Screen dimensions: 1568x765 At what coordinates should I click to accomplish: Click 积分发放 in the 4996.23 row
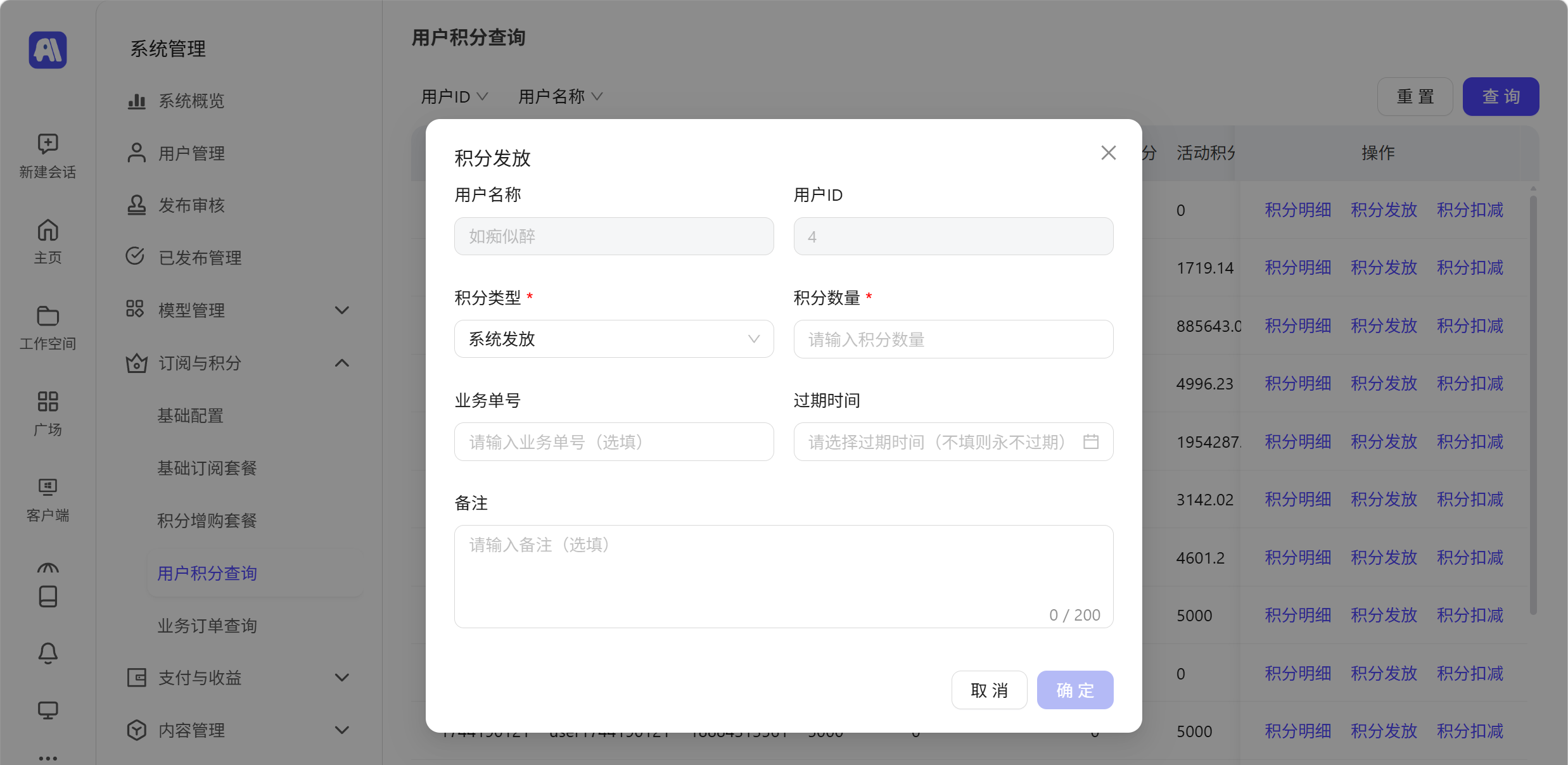click(x=1384, y=383)
